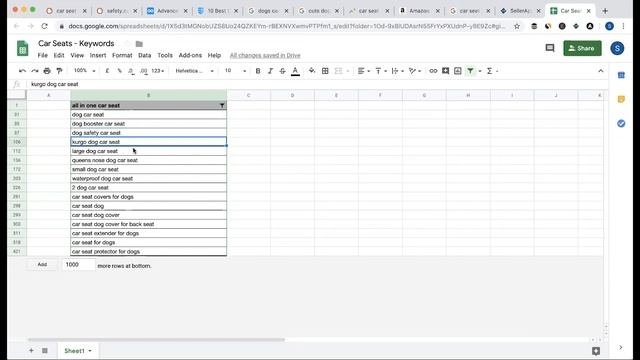Open Keep in the side panel
Screen dimensions: 640x360
pyautogui.click(x=621, y=99)
